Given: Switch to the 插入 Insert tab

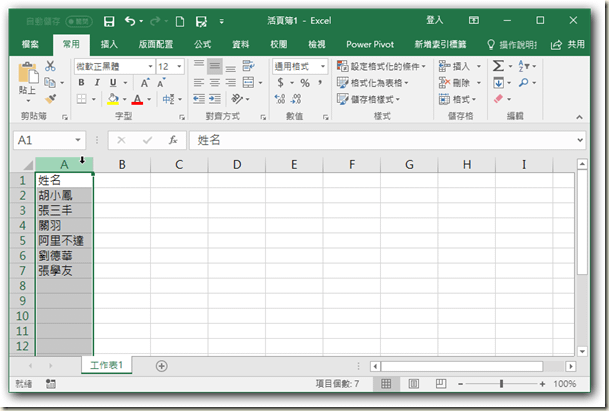Looking at the screenshot, I should (110, 45).
